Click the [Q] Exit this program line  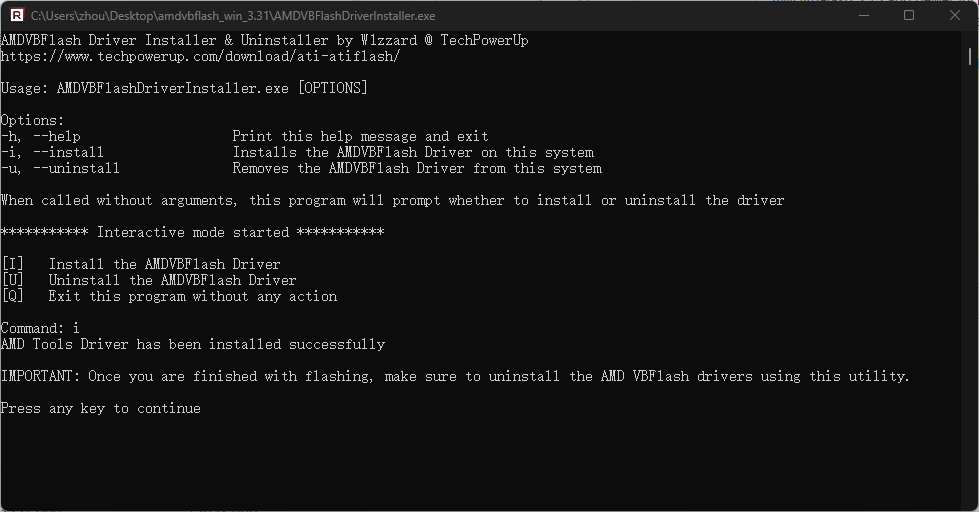pyautogui.click(x=168, y=296)
